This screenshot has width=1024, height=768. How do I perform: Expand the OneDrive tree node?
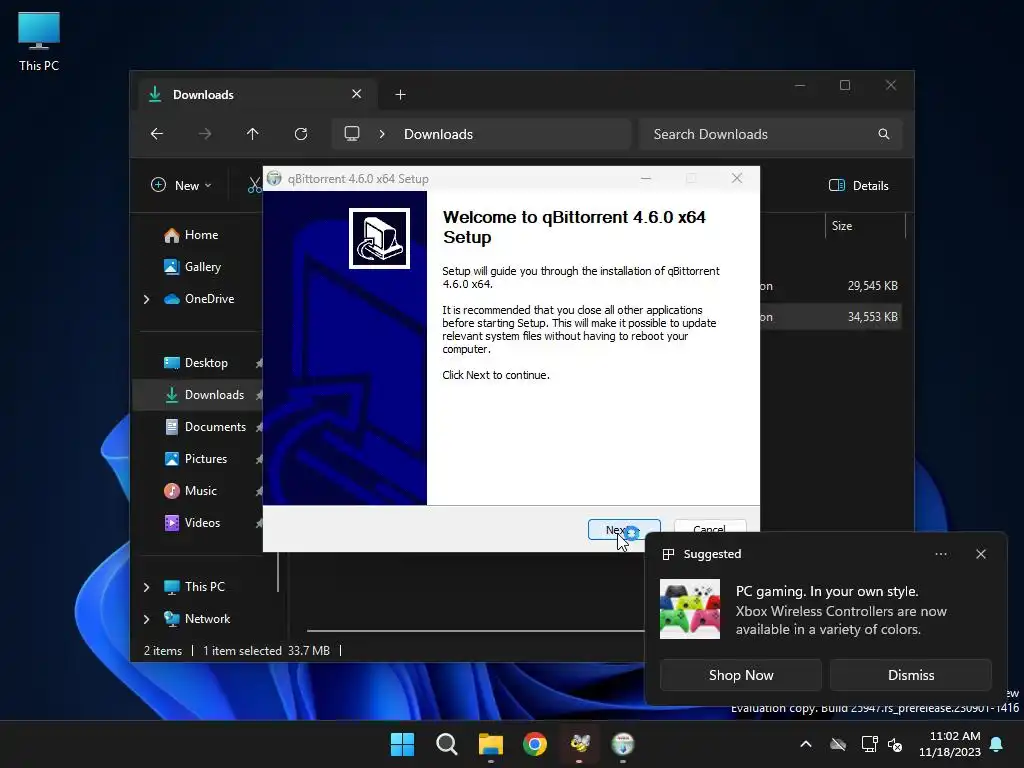(146, 299)
